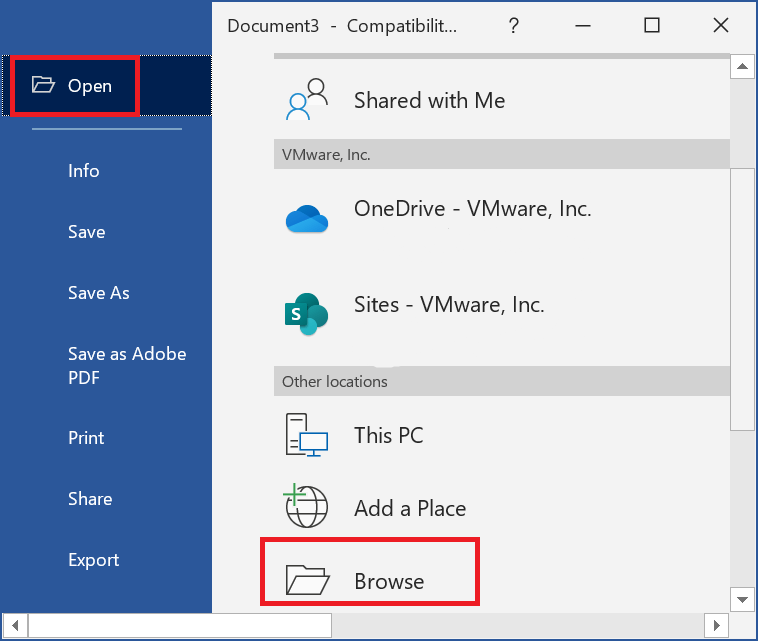Click the SharePoint Sites icon
758x641 pixels.
click(306, 314)
